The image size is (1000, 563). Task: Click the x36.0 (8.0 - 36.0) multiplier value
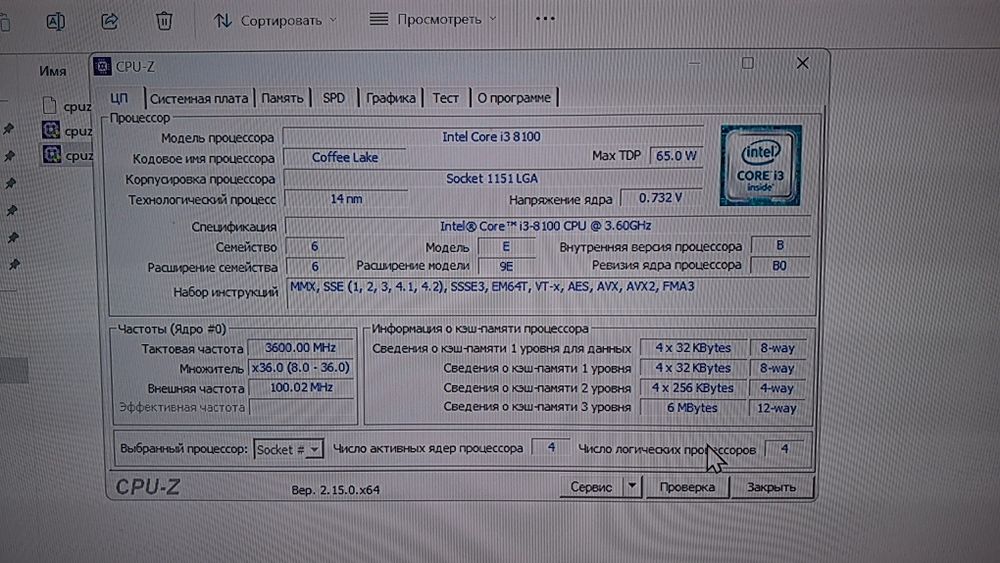300,368
